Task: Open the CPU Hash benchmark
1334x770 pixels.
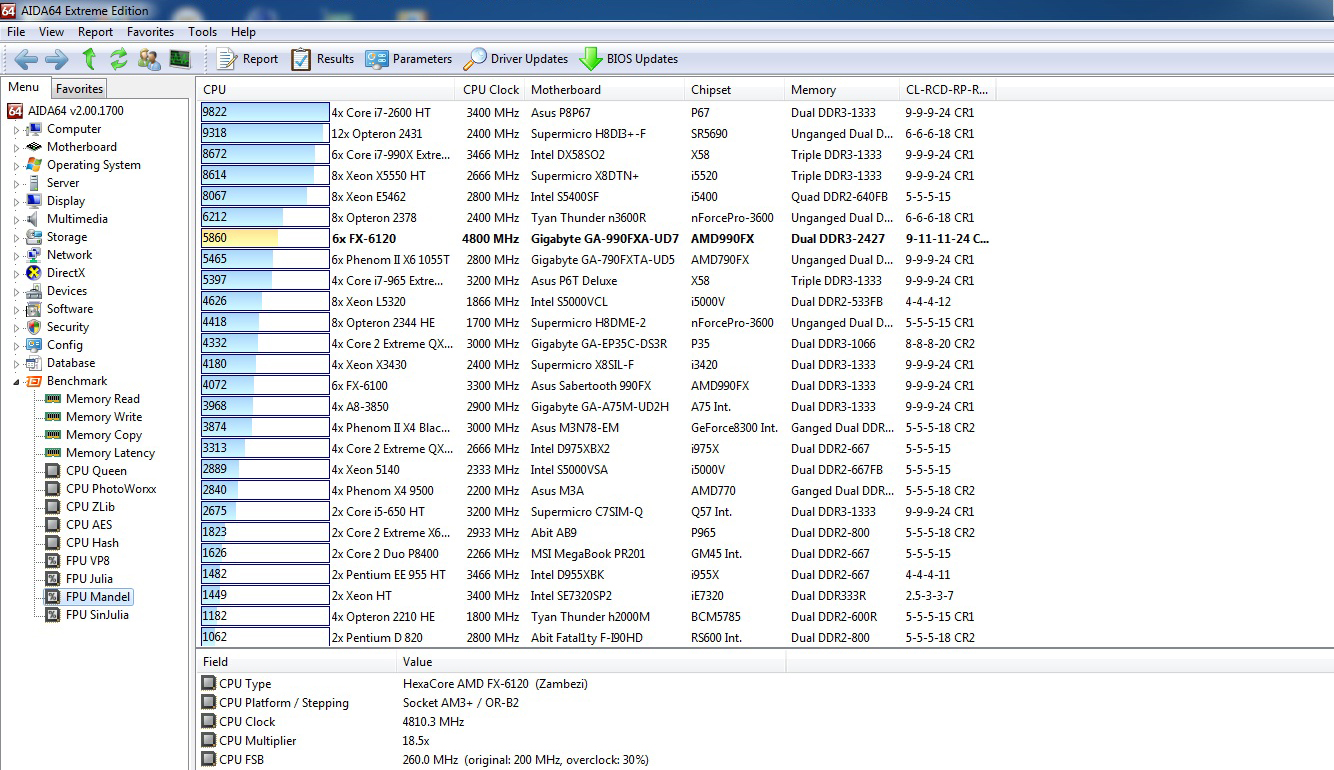Action: coord(92,543)
